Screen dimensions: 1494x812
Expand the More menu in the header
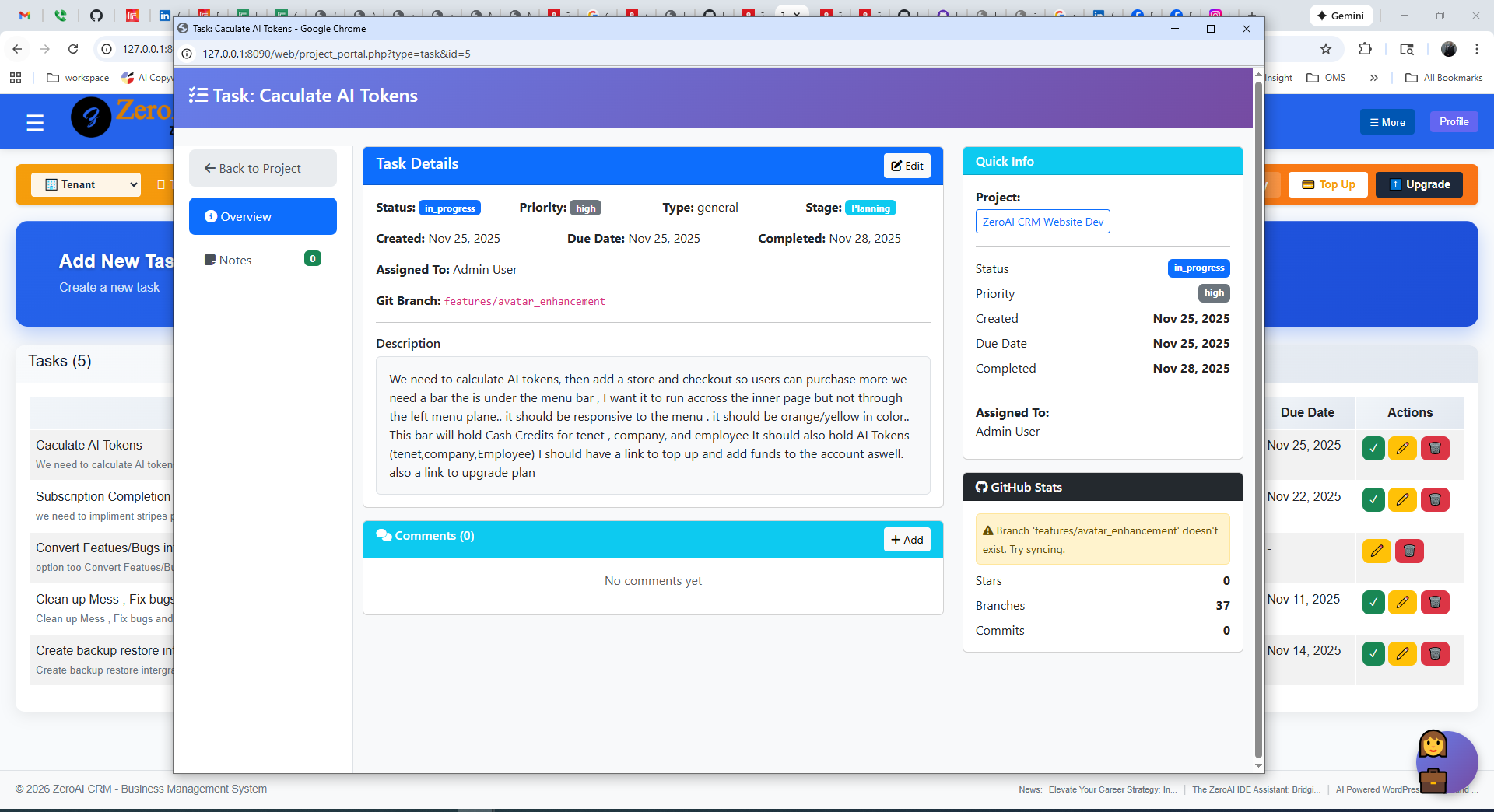[x=1387, y=122]
